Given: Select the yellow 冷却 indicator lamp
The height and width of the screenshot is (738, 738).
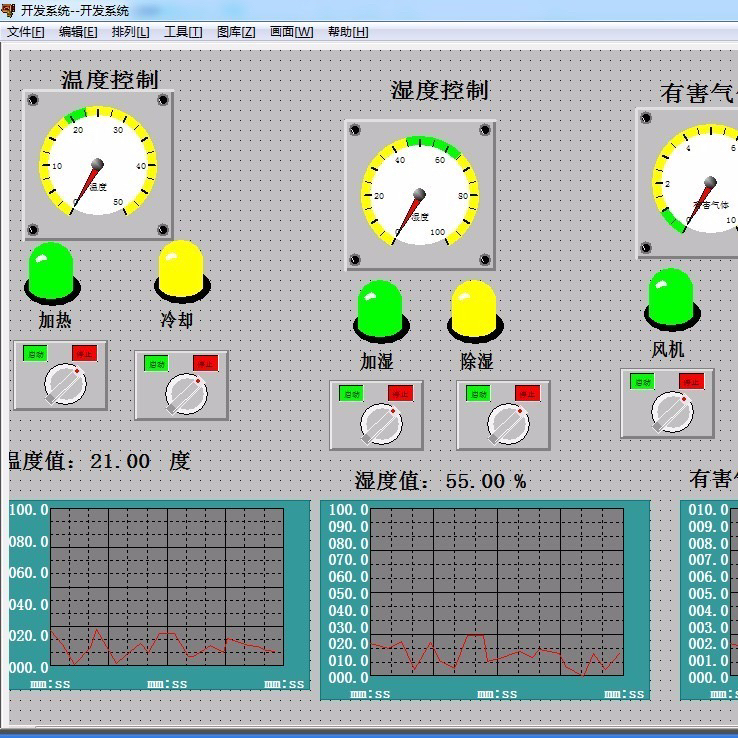Looking at the screenshot, I should [182, 272].
